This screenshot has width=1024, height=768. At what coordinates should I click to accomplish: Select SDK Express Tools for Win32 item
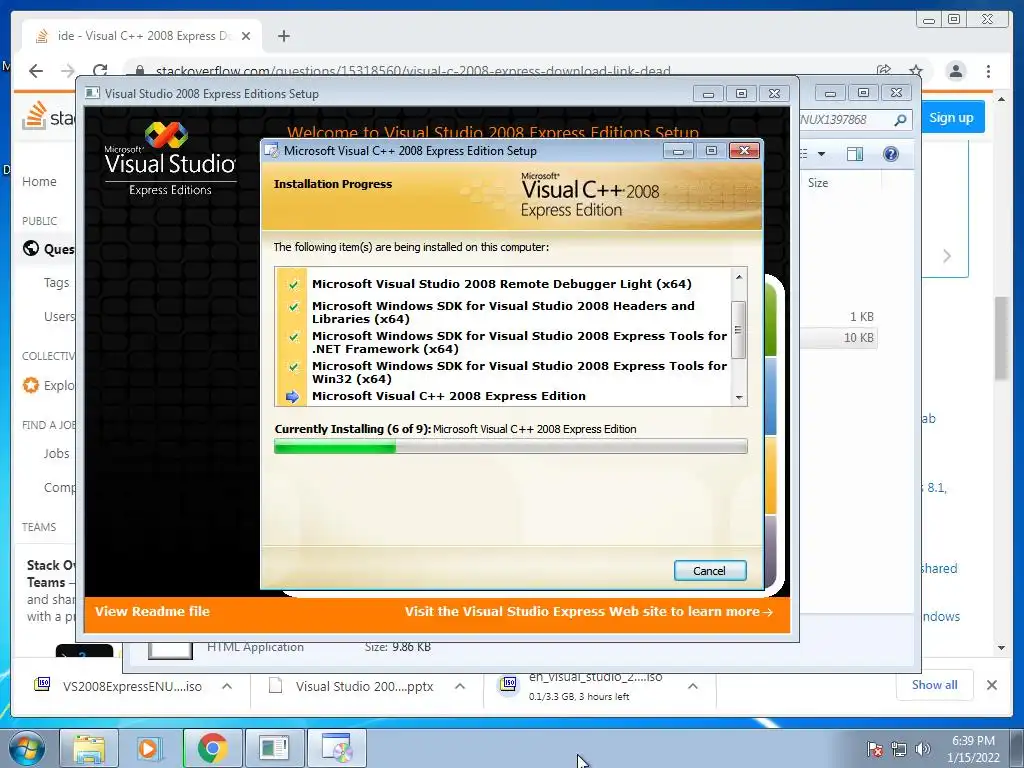coord(519,372)
